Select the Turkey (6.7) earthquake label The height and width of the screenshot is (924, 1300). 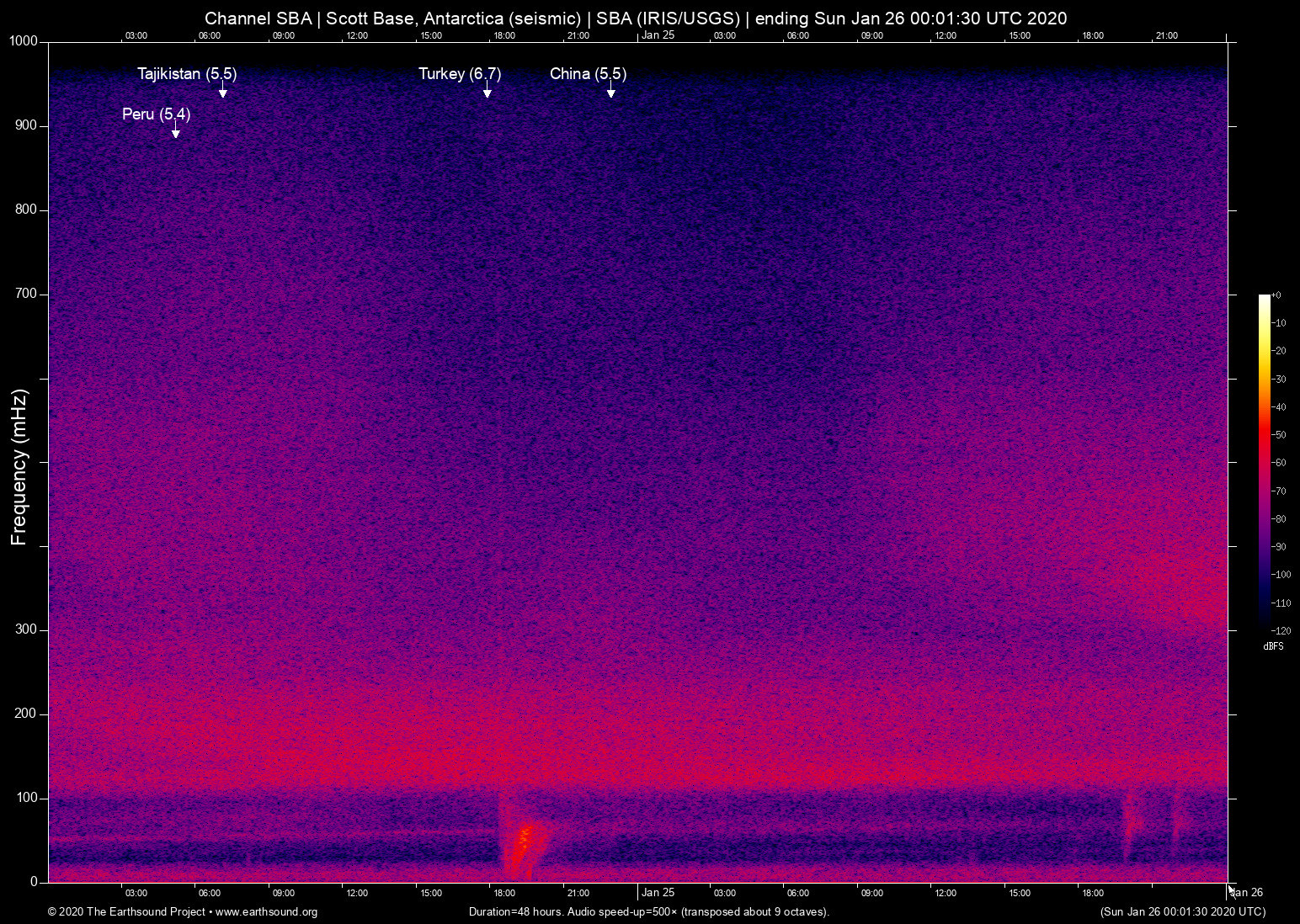click(460, 74)
